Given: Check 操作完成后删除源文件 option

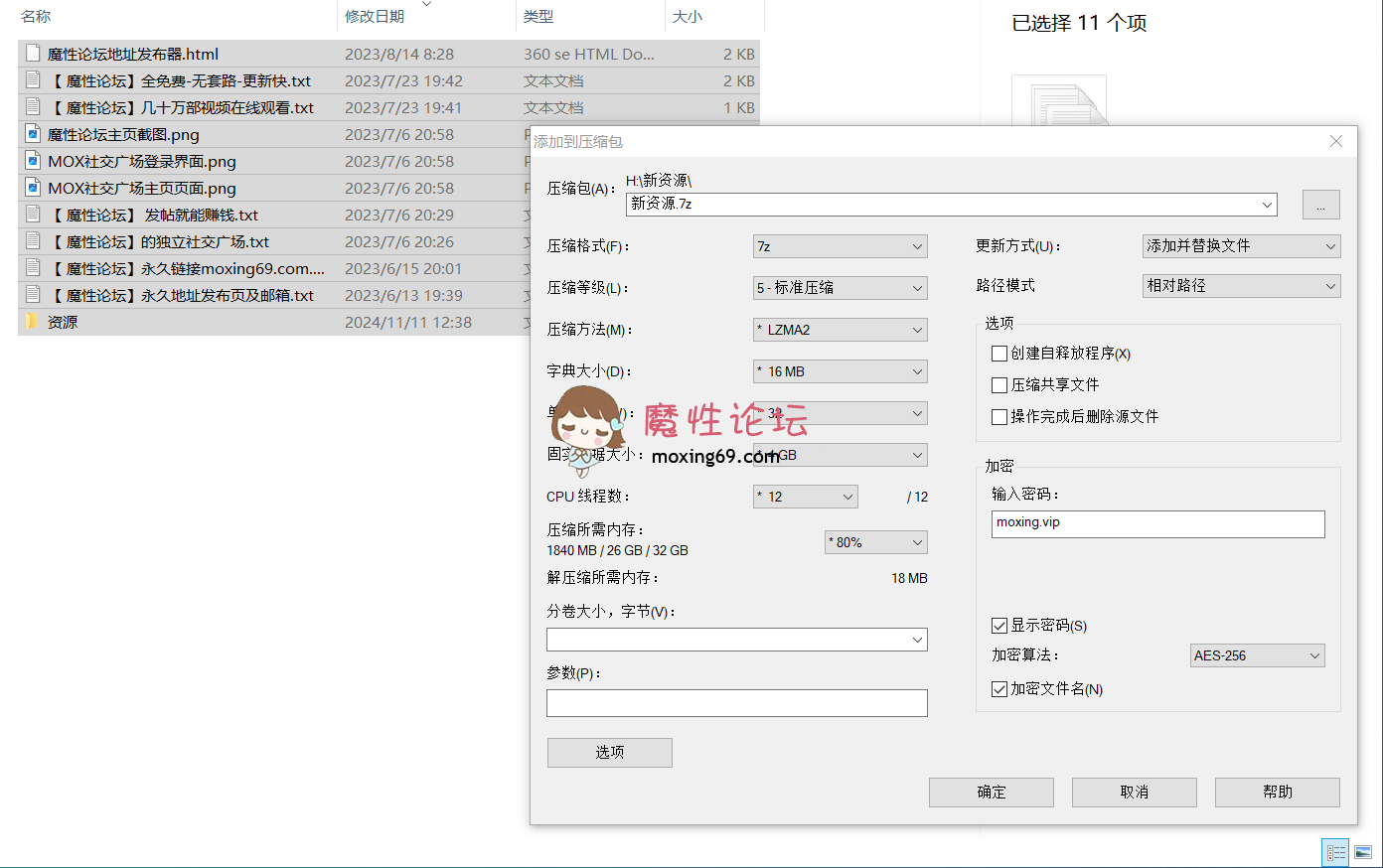Looking at the screenshot, I should (999, 417).
